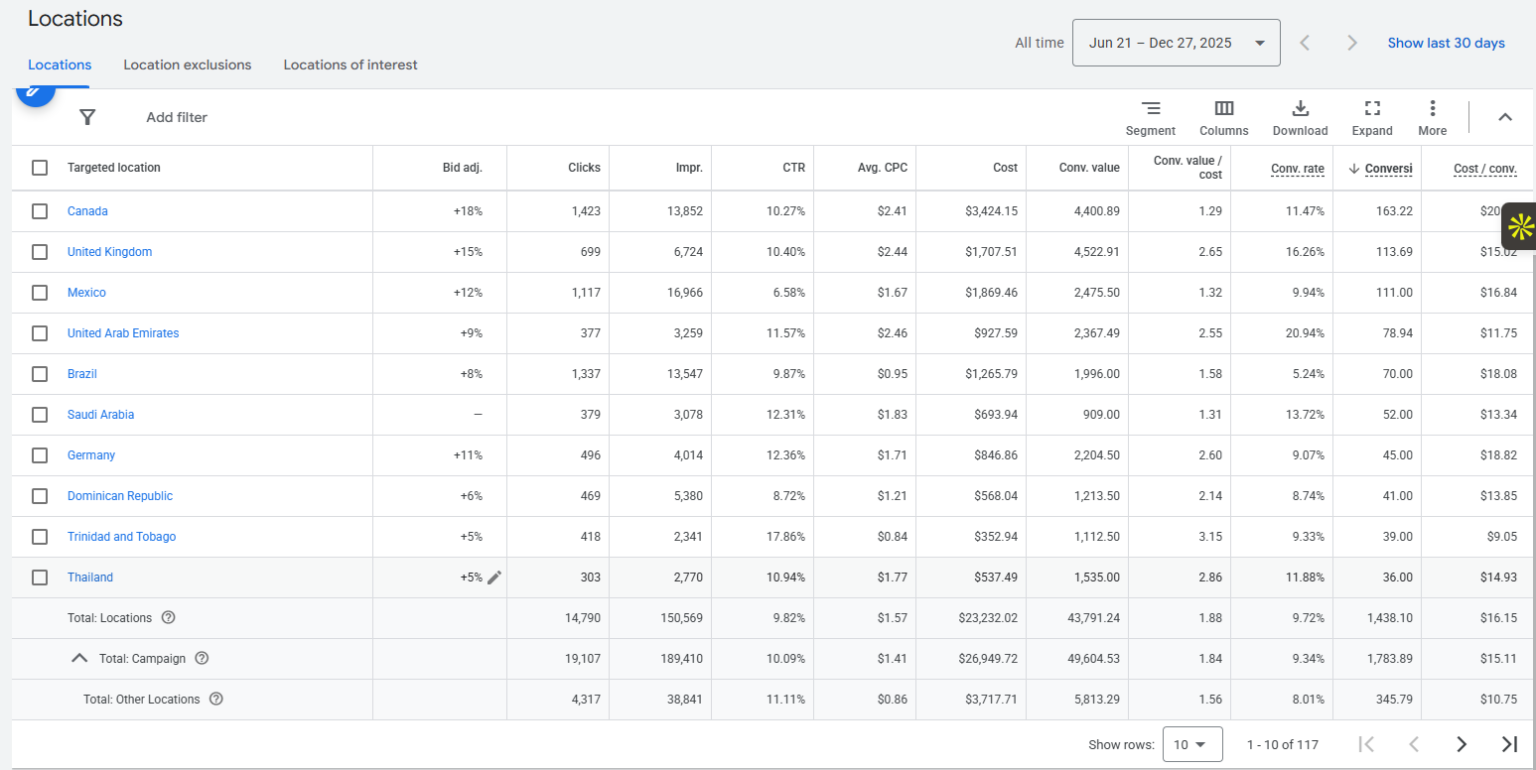Change the Show rows dropdown
Viewport: 1536px width, 770px height.
1192,744
